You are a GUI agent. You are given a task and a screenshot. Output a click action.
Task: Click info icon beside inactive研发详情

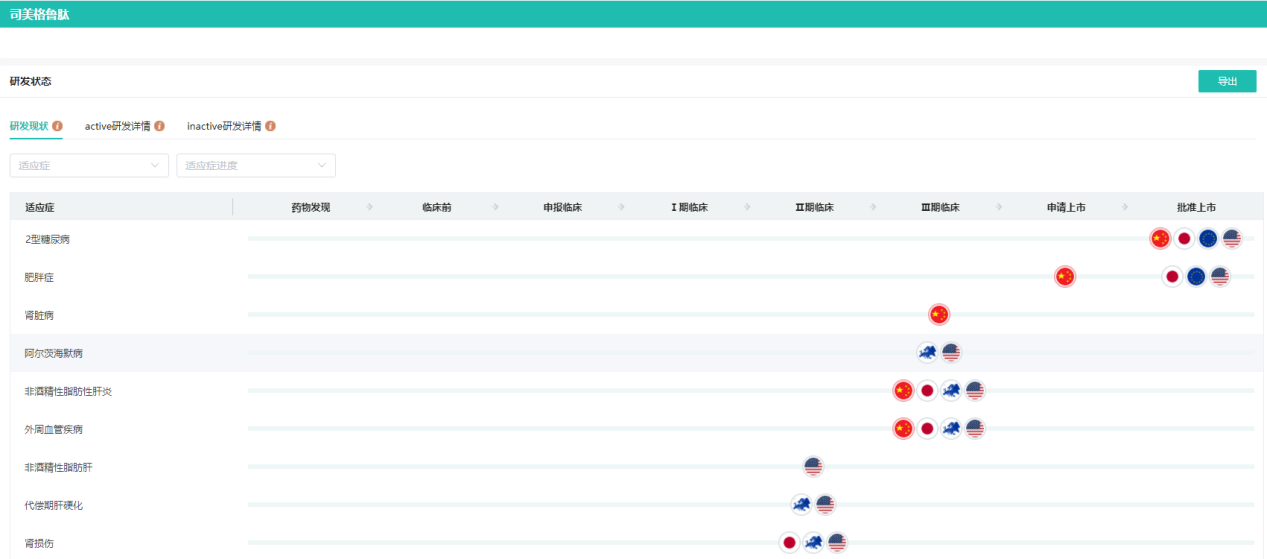[270, 126]
